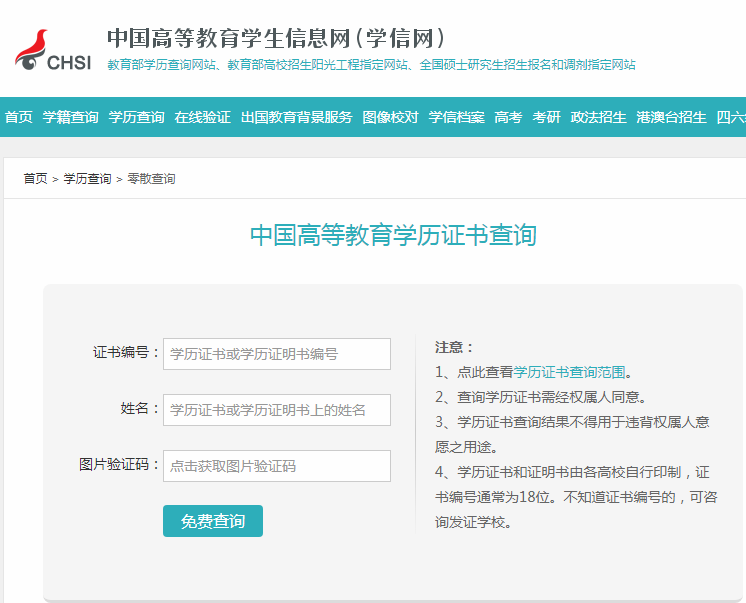Click the 姓名： label

[x=140, y=408]
